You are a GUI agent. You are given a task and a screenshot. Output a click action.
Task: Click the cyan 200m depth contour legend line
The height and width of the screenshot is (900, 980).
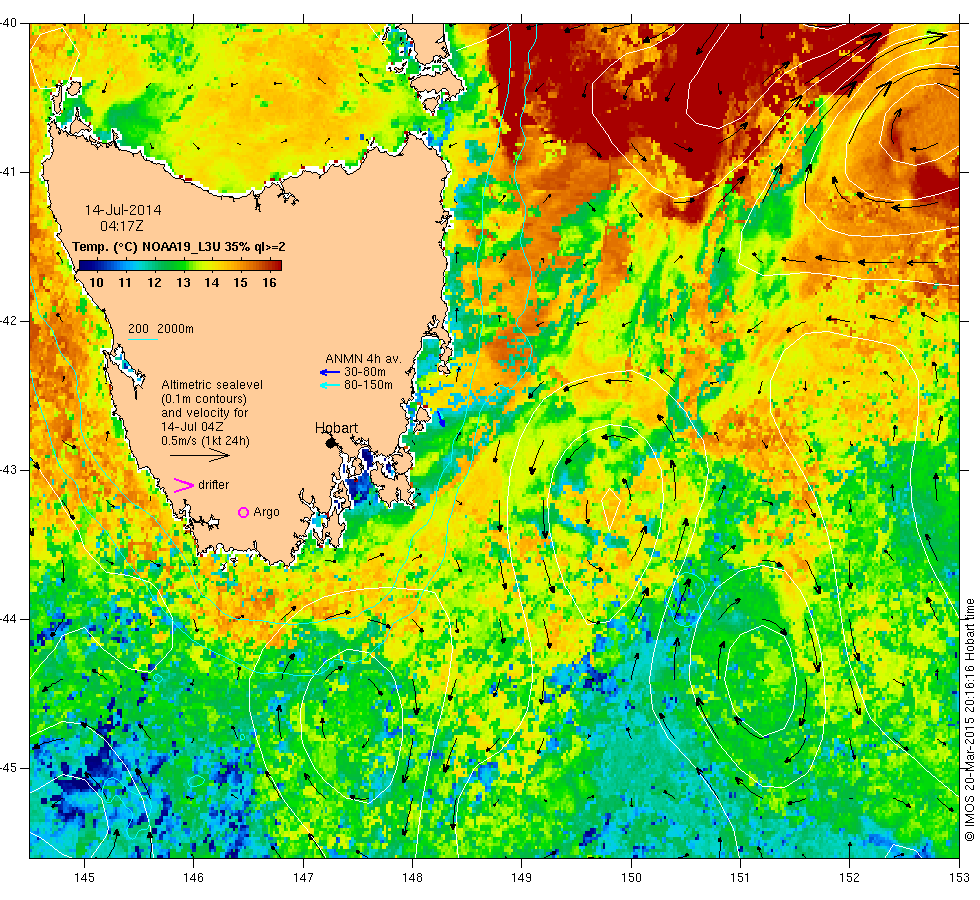[142, 339]
